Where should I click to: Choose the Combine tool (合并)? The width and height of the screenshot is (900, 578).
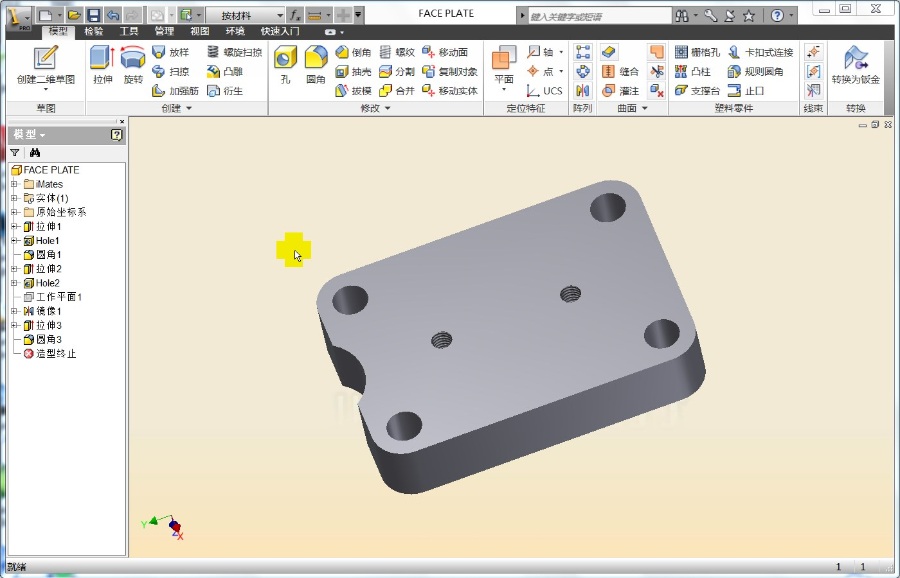pyautogui.click(x=397, y=91)
